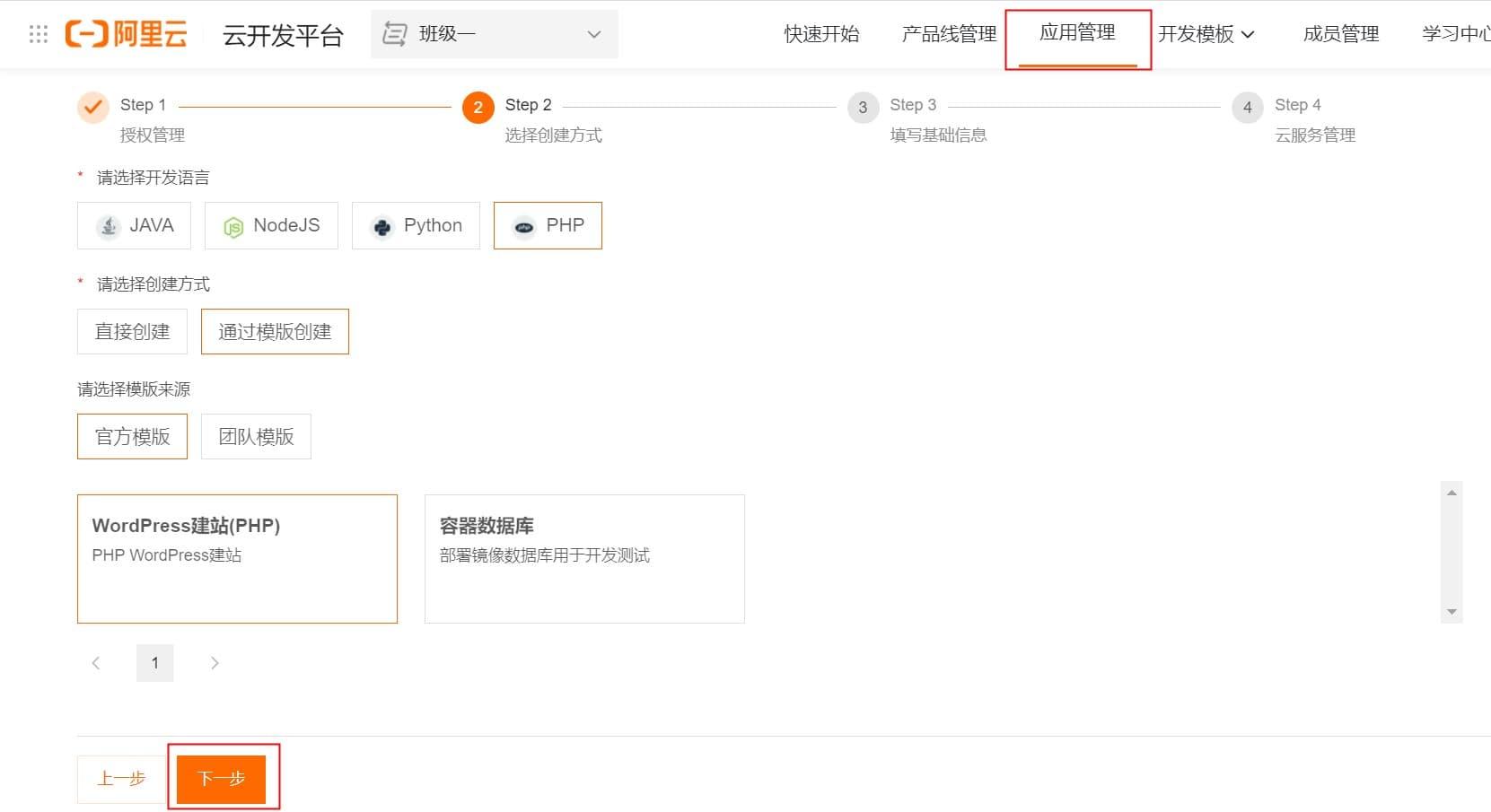Click page 1 in pagination
This screenshot has height=812, width=1491.
tap(155, 663)
